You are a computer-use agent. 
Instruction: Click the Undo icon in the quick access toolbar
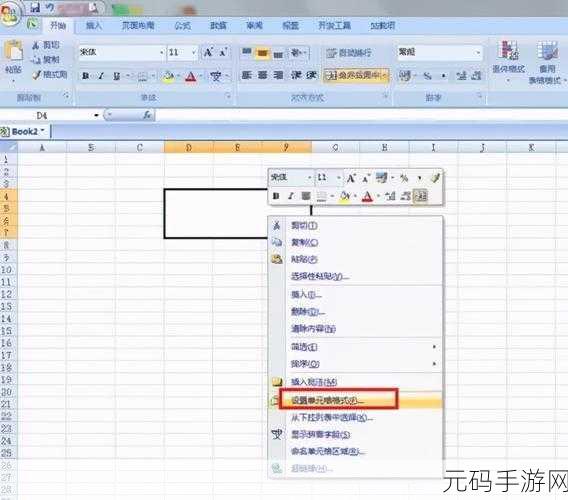(x=50, y=7)
